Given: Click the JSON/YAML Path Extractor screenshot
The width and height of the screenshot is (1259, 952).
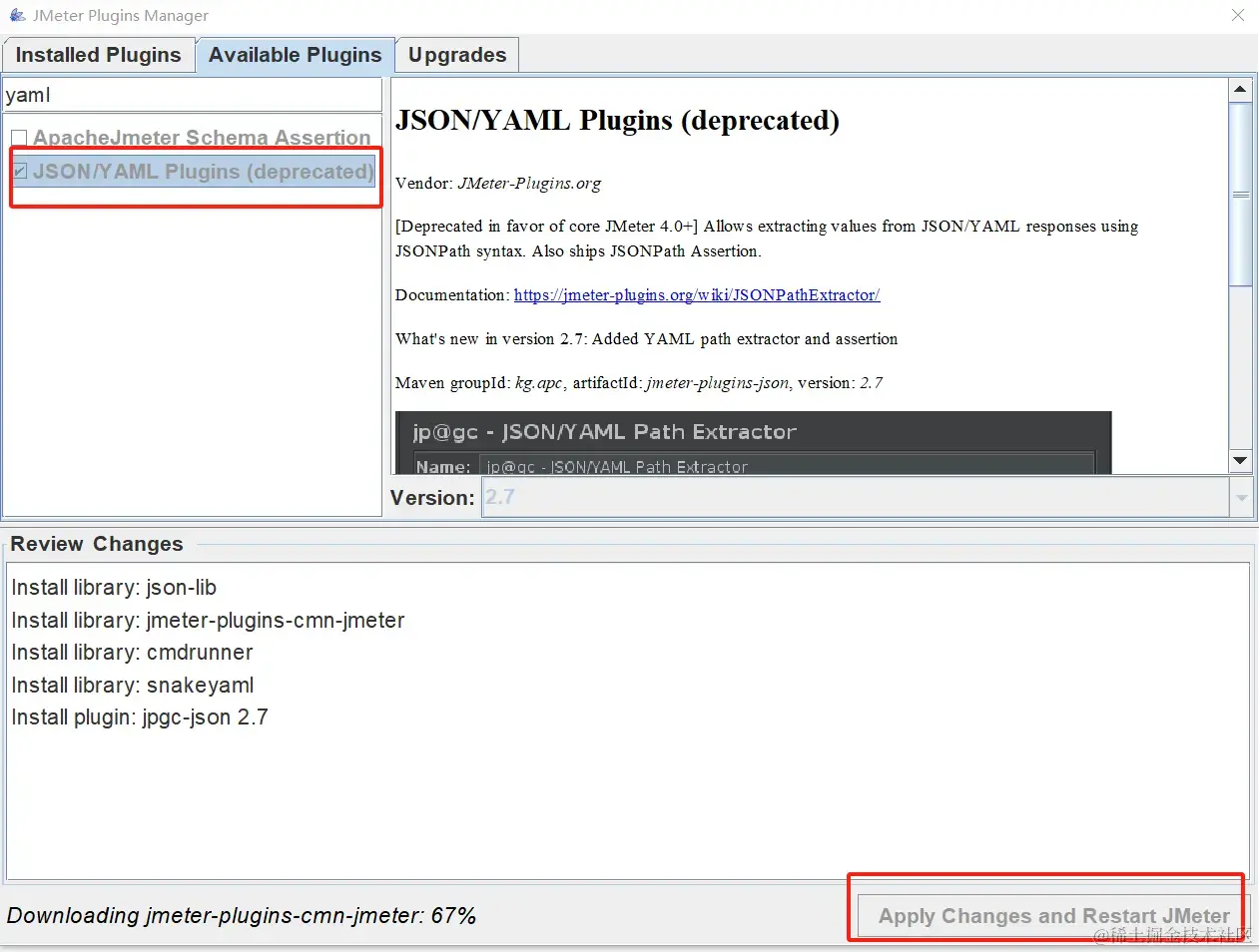Looking at the screenshot, I should coord(753,443).
